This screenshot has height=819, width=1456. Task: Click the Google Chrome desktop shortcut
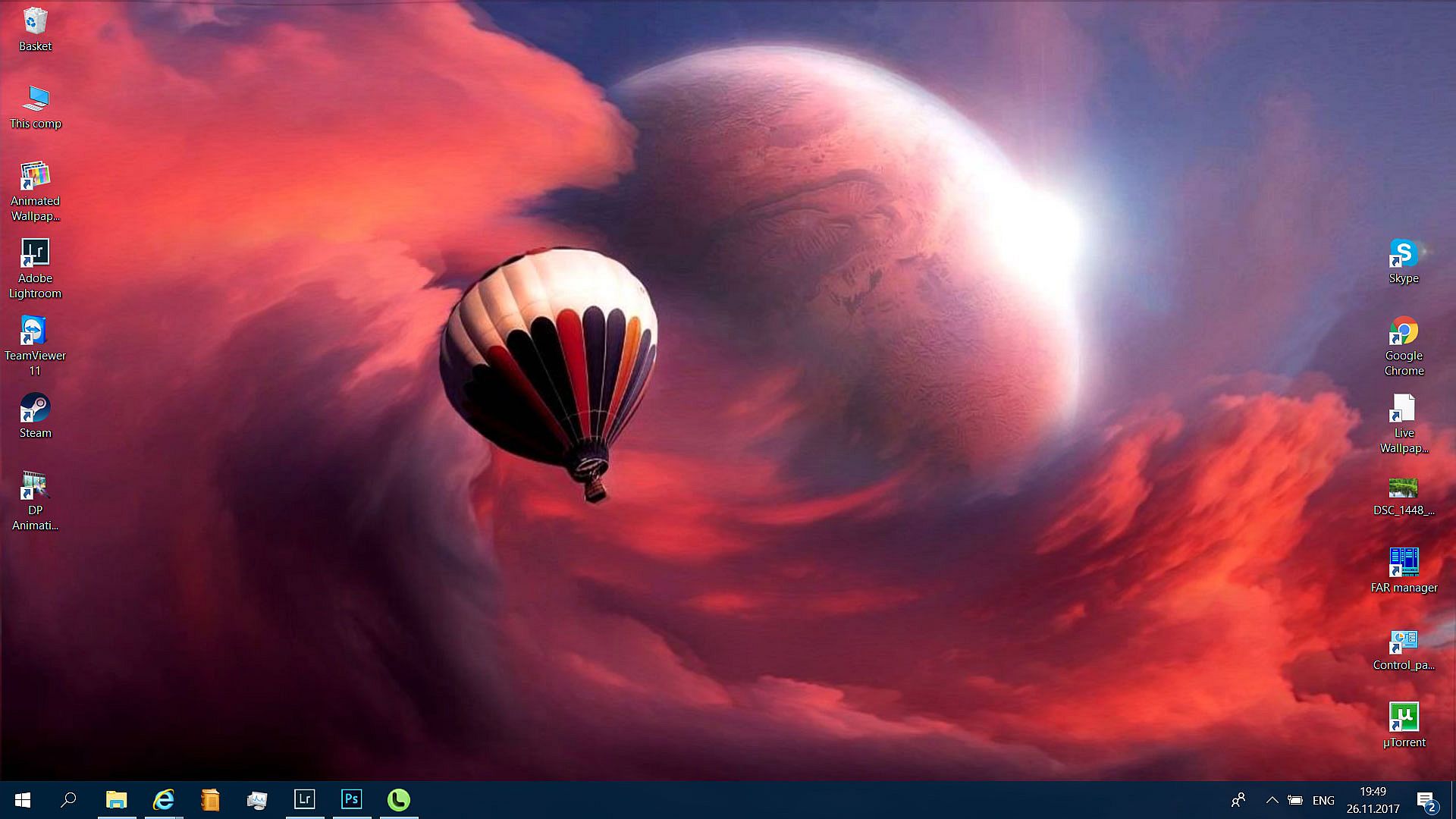[1404, 331]
